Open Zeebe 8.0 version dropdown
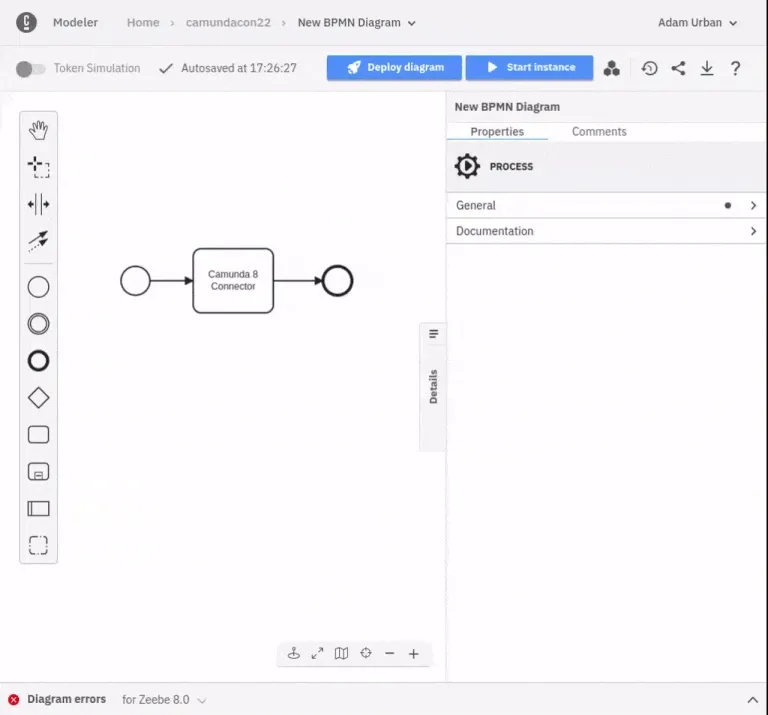 [164, 700]
